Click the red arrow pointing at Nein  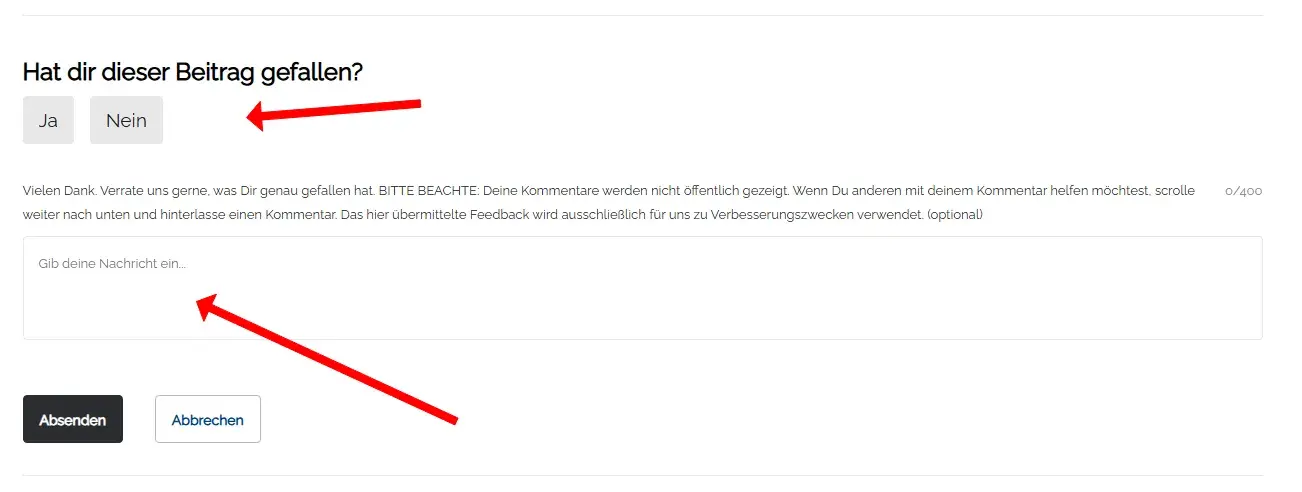[334, 113]
